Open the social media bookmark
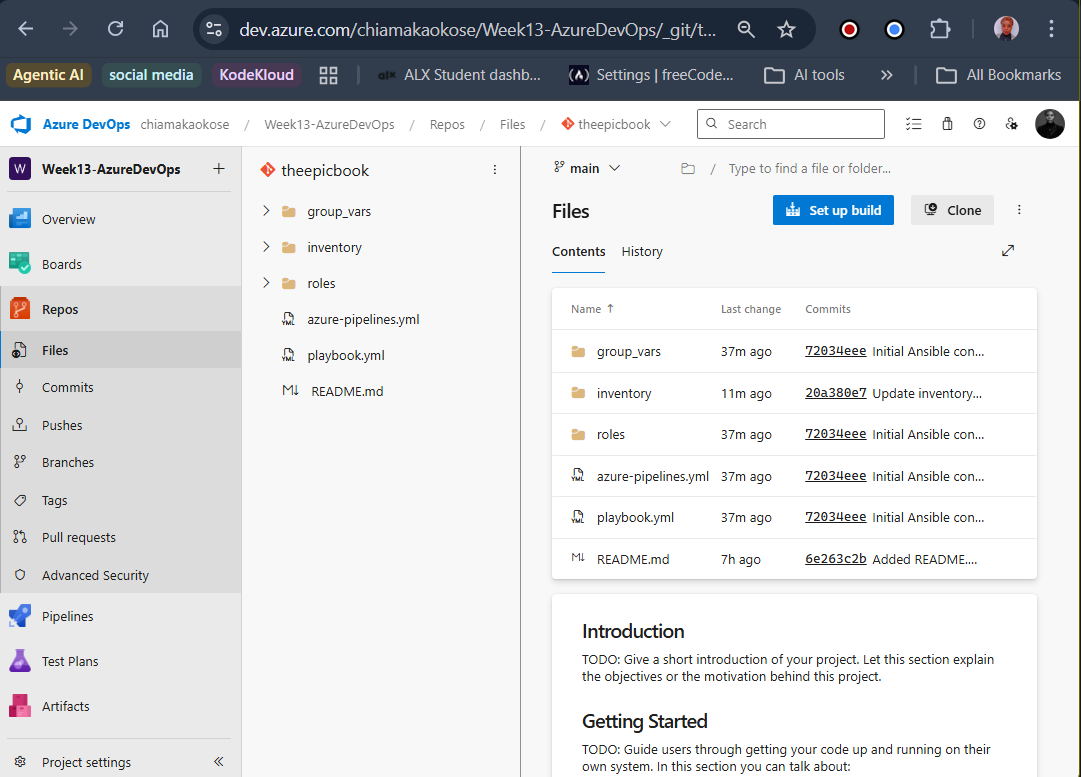 tap(151, 75)
